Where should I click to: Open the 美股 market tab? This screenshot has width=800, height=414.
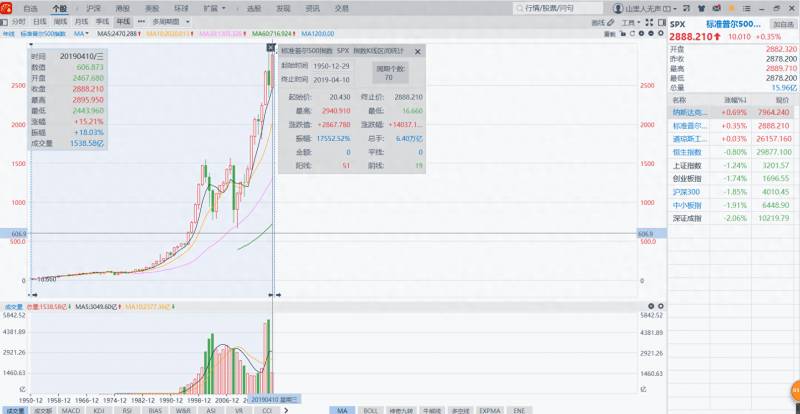[x=152, y=9]
